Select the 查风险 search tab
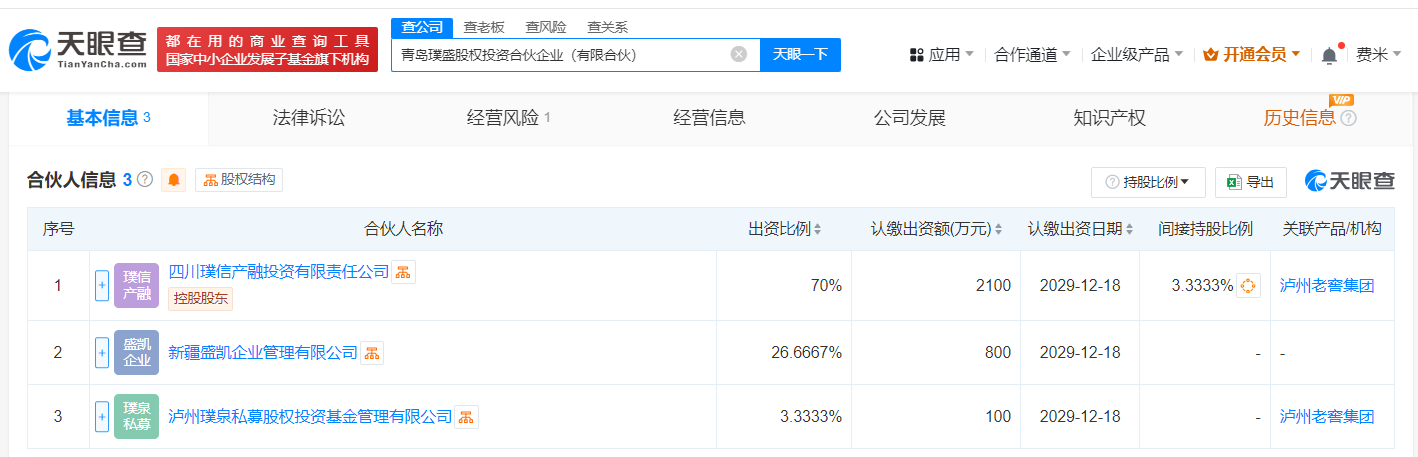This screenshot has width=1418, height=457. point(546,27)
